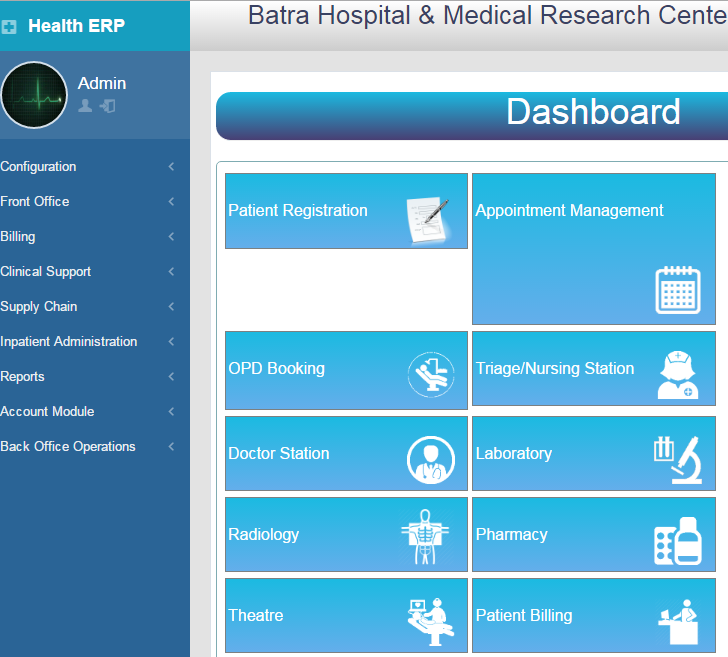Open the OPD Booking tile
This screenshot has width=728, height=657.
346,370
